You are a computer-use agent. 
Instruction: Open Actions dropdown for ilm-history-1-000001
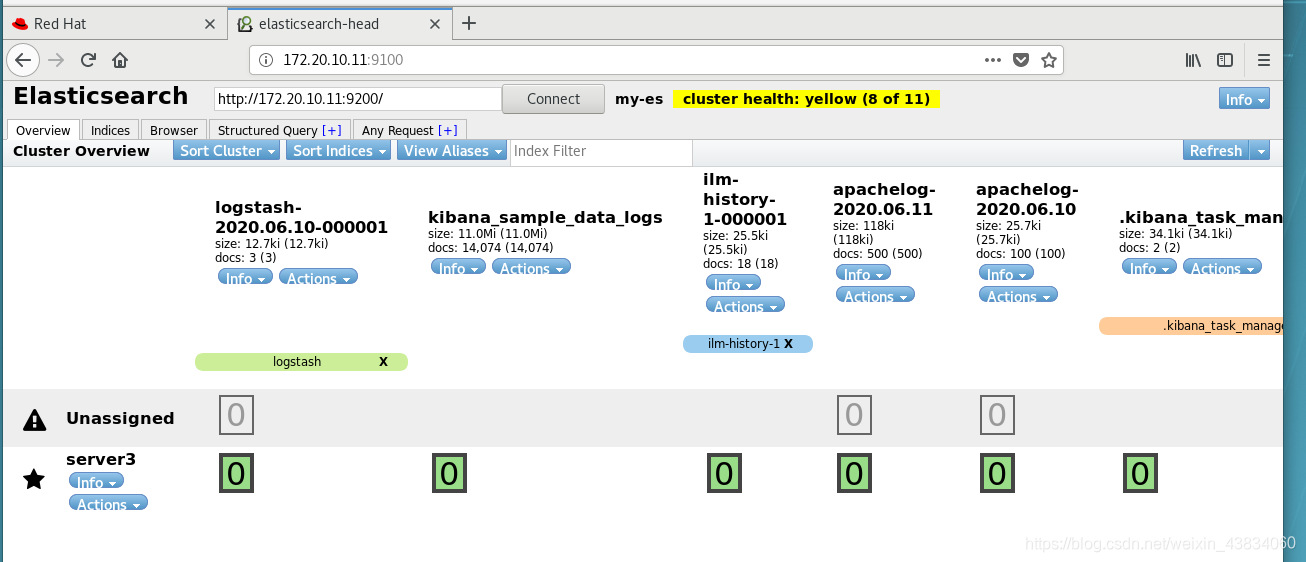tap(745, 305)
